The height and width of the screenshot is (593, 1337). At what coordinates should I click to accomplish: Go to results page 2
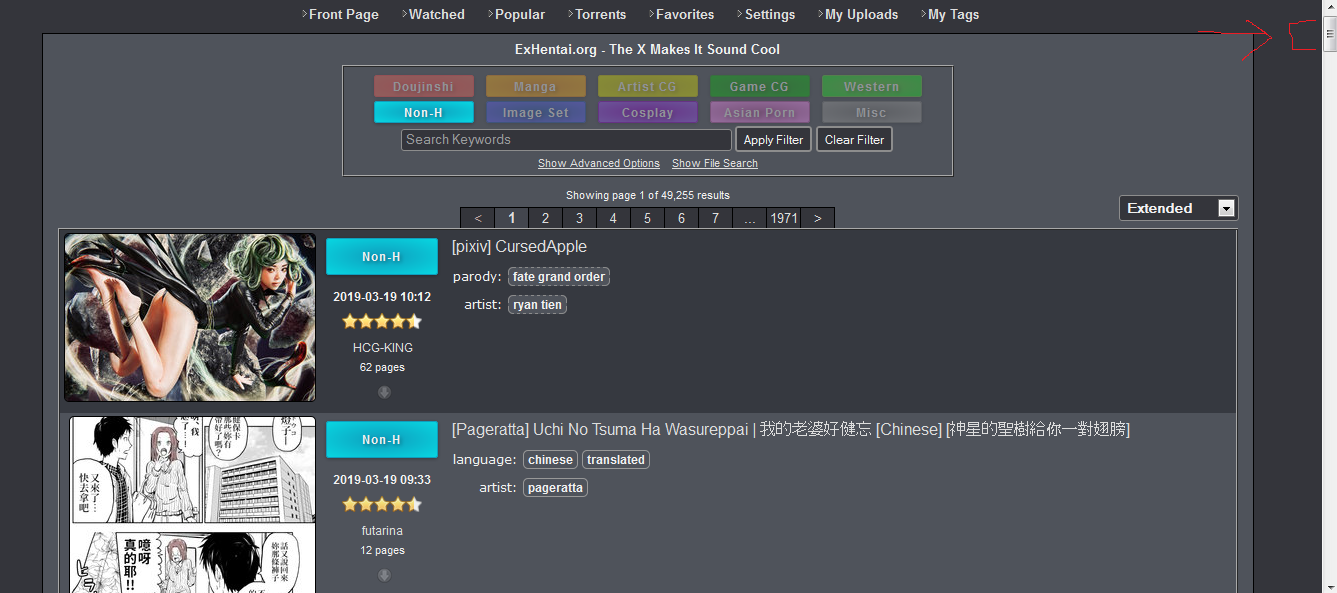tap(545, 218)
